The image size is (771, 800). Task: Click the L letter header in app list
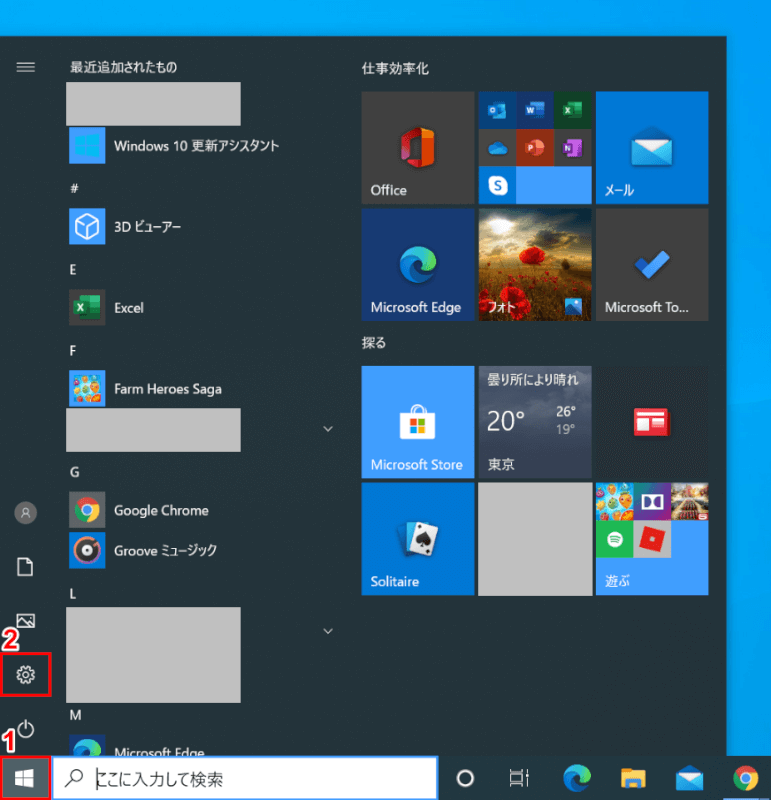[x=73, y=593]
